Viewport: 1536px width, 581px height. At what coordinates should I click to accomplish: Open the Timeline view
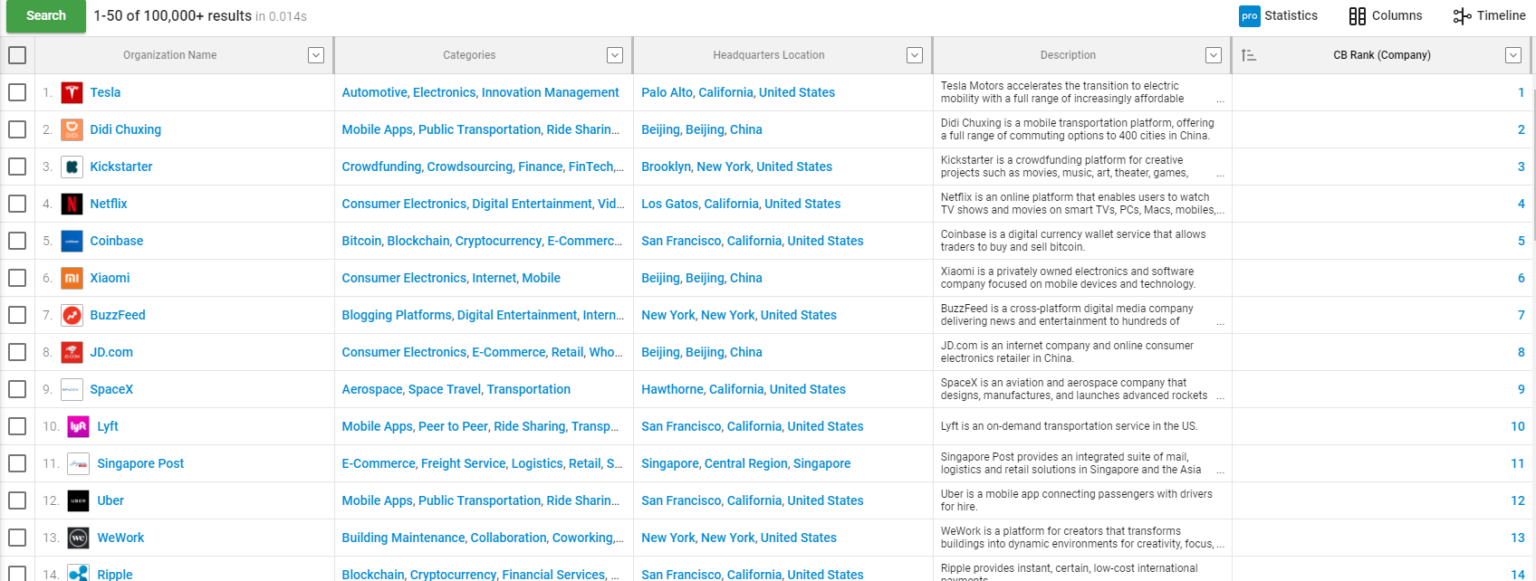coord(1489,16)
